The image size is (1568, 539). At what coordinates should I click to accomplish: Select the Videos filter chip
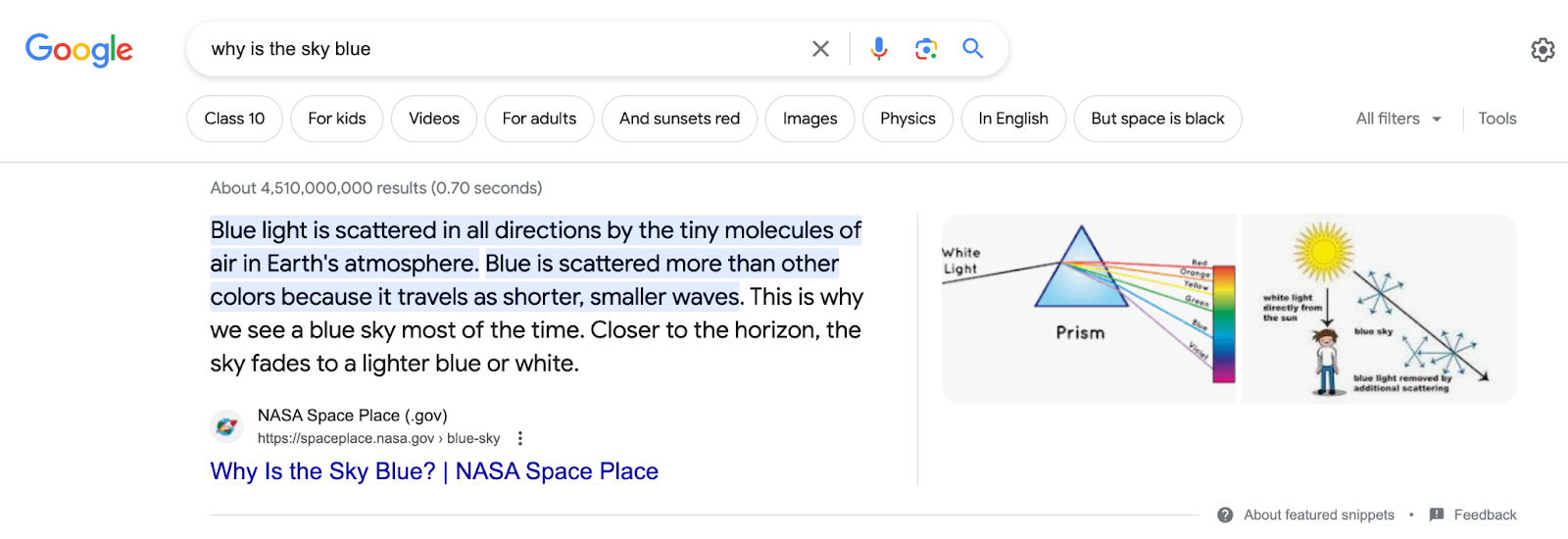(x=434, y=119)
